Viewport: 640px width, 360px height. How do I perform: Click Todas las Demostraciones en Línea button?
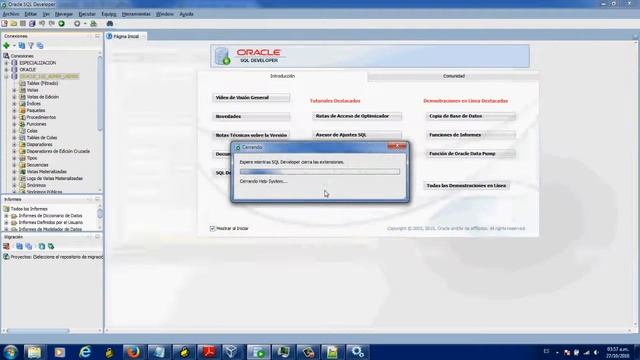click(x=467, y=186)
